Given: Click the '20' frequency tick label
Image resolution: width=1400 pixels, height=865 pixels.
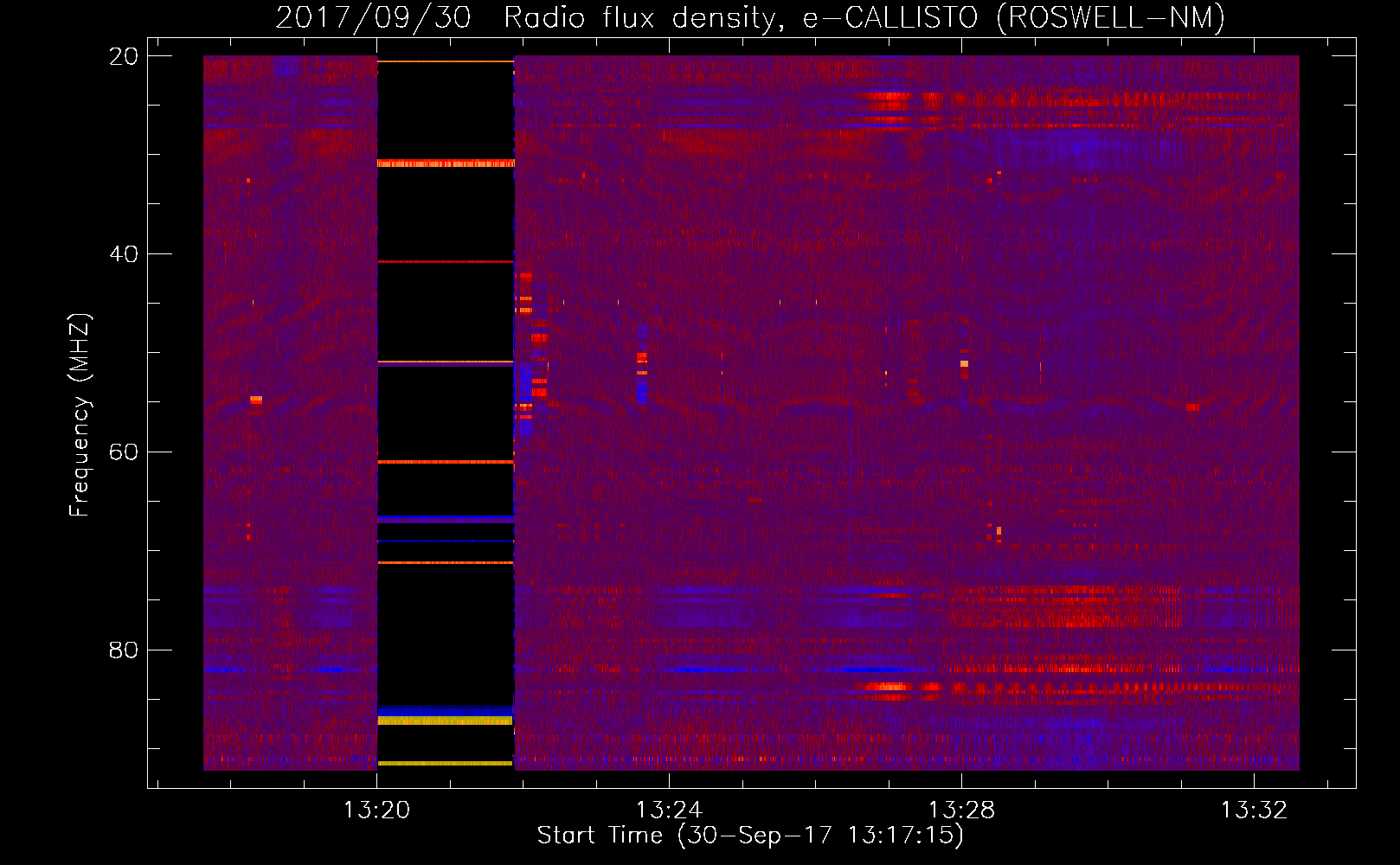Looking at the screenshot, I should coord(124,56).
